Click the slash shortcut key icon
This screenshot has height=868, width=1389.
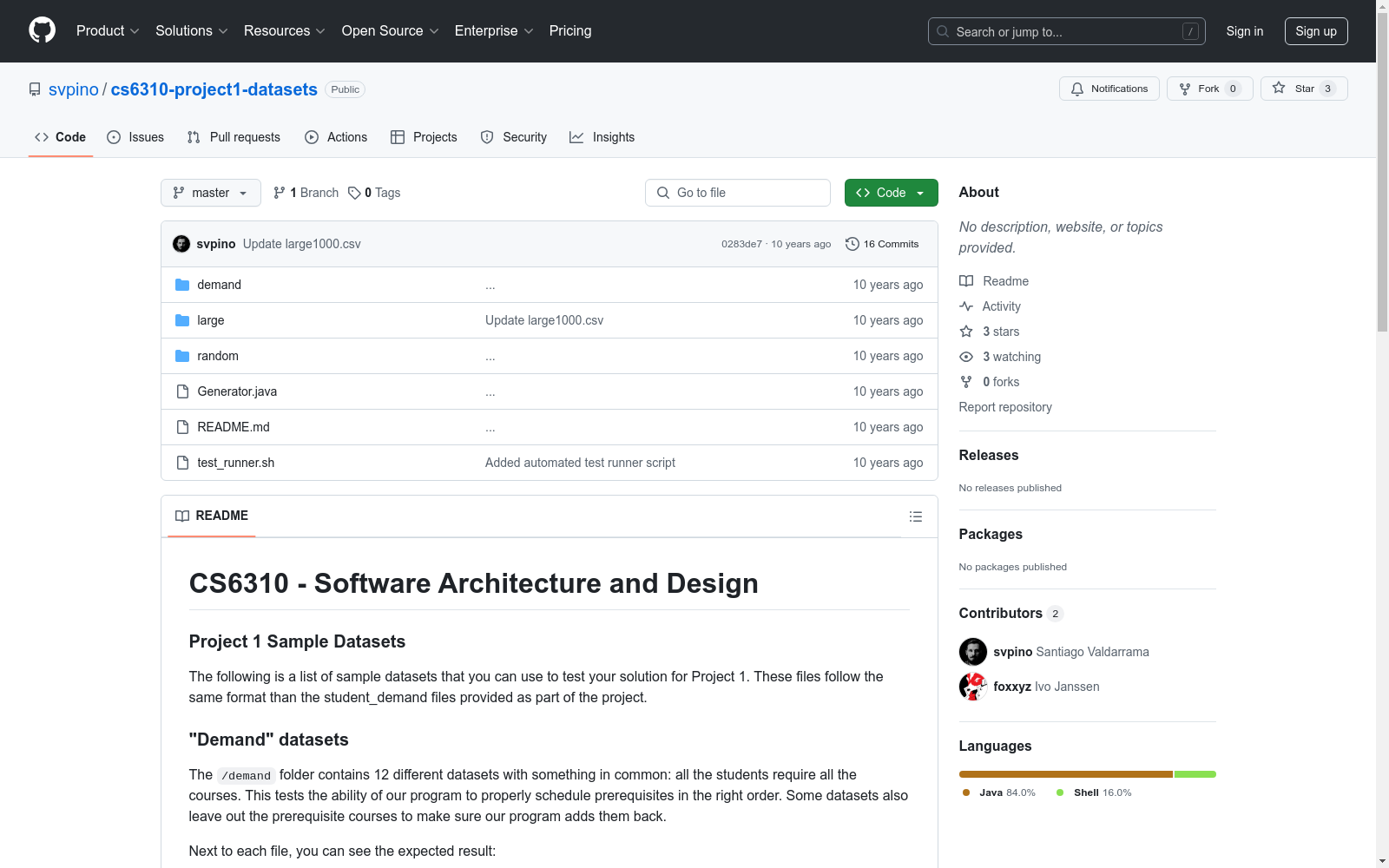pyautogui.click(x=1190, y=31)
